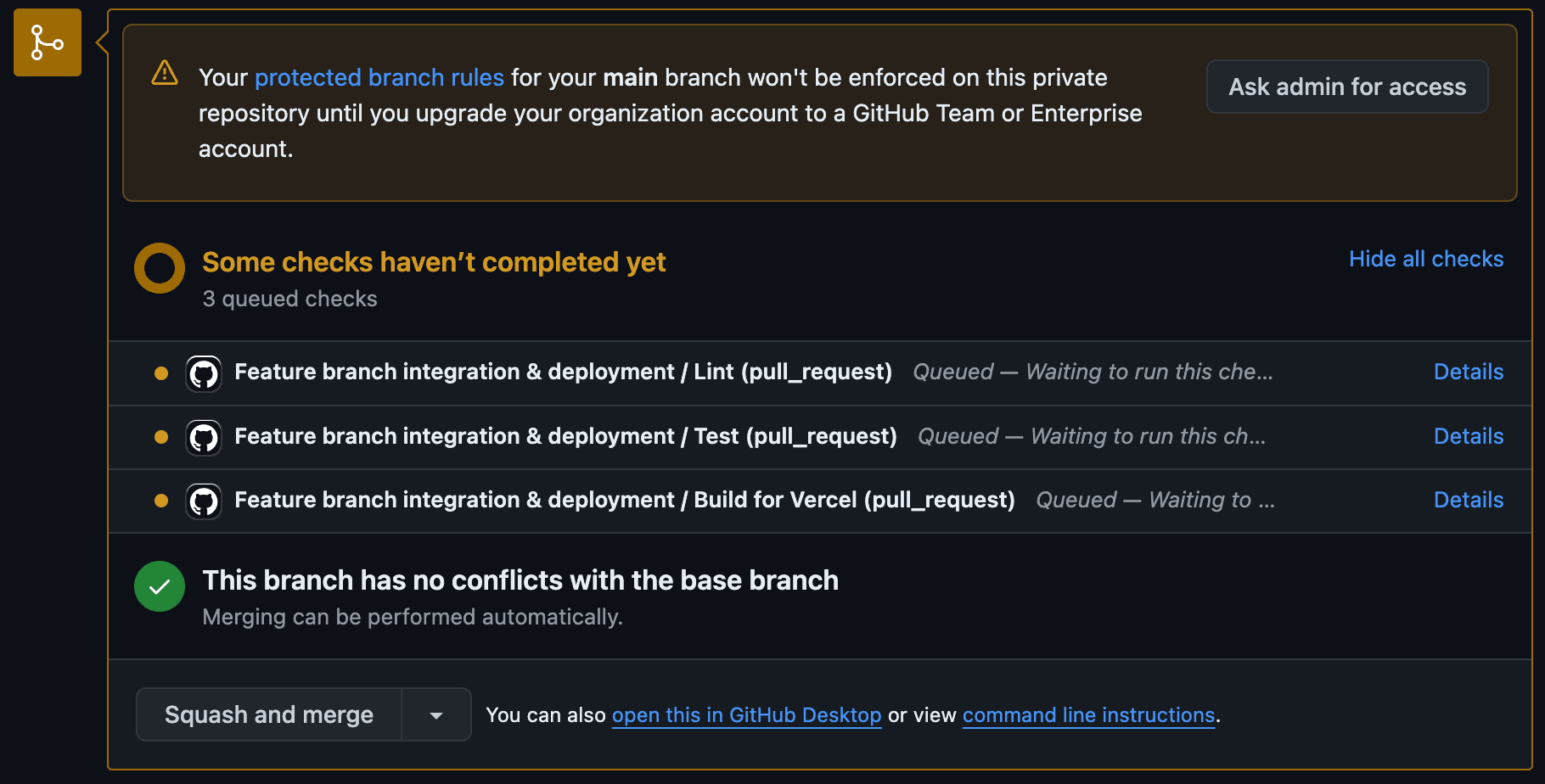Click the warning triangle icon in banner
The image size is (1545, 784).
point(165,74)
